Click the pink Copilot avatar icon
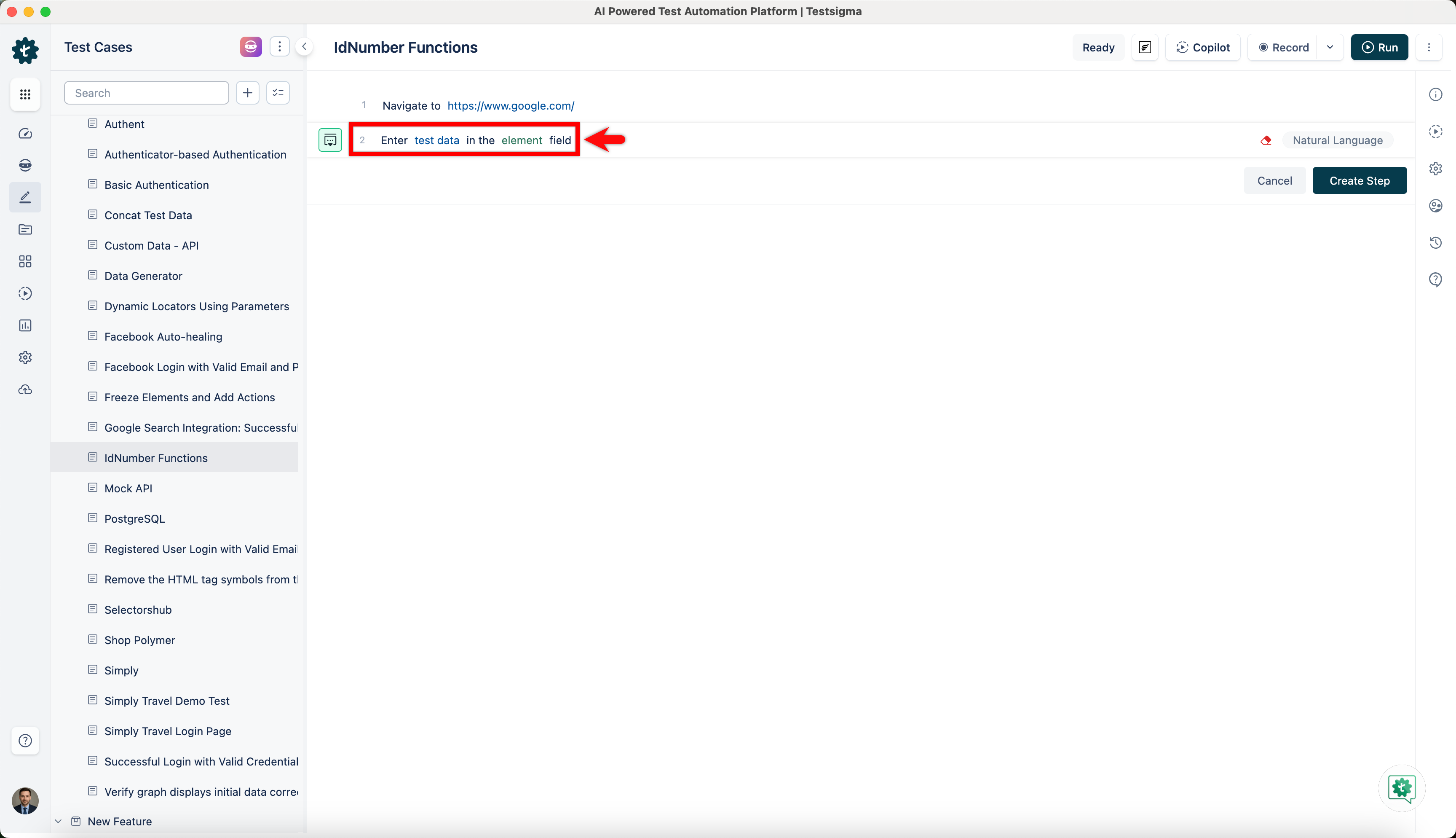Viewport: 1456px width, 838px height. pyautogui.click(x=251, y=47)
